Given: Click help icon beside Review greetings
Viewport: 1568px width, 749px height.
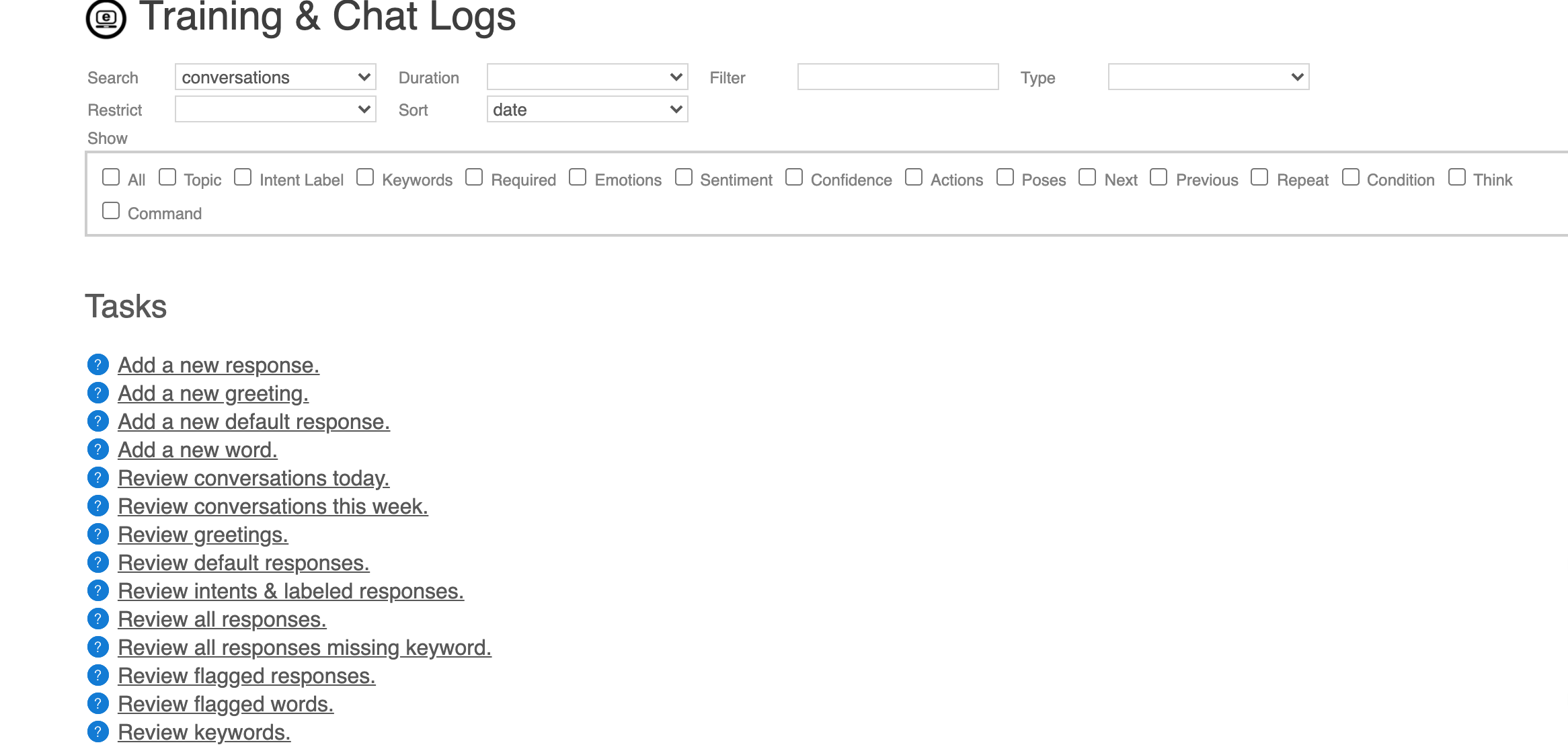Looking at the screenshot, I should click(x=98, y=534).
